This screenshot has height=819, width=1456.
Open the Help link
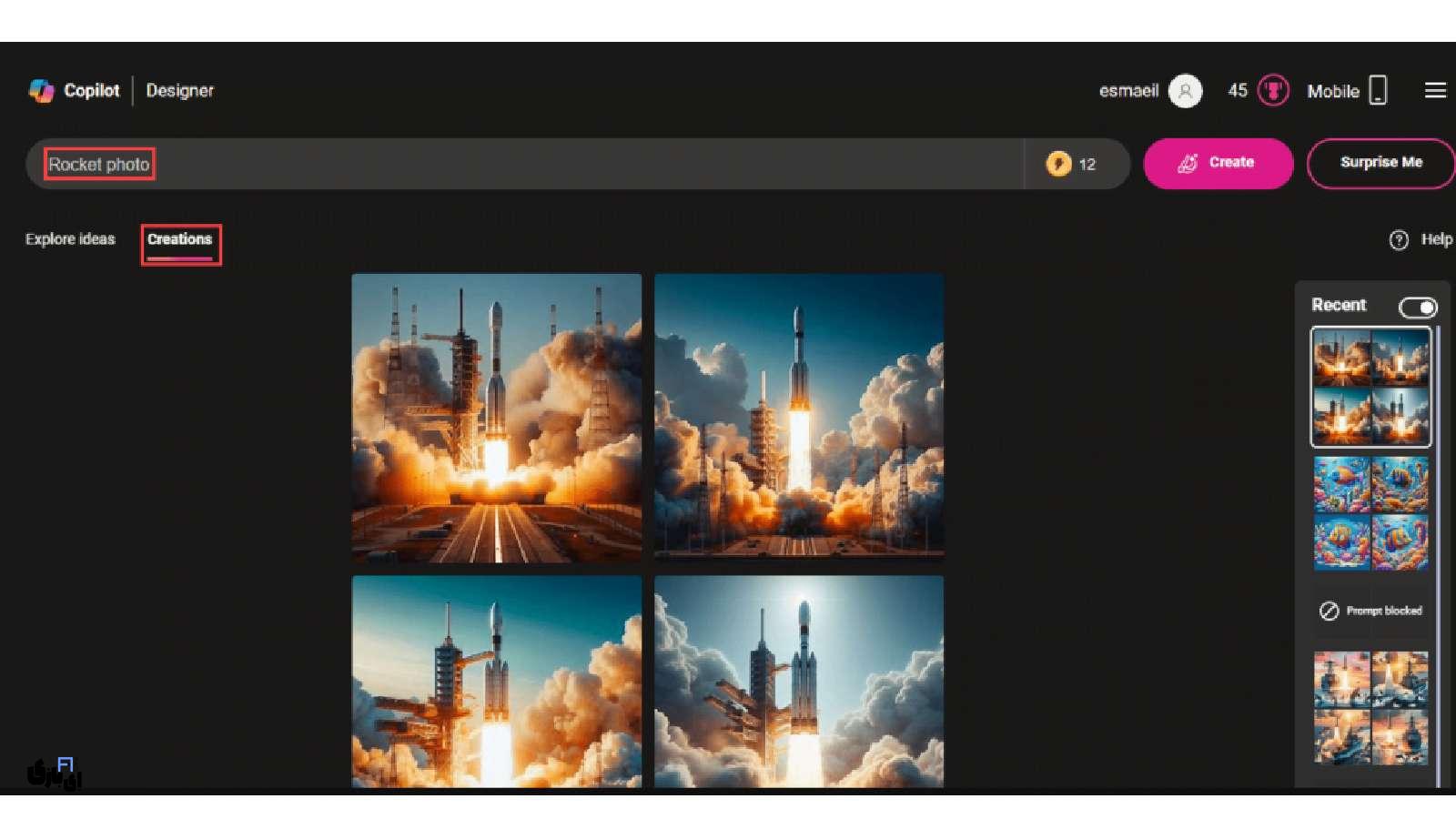(1436, 239)
